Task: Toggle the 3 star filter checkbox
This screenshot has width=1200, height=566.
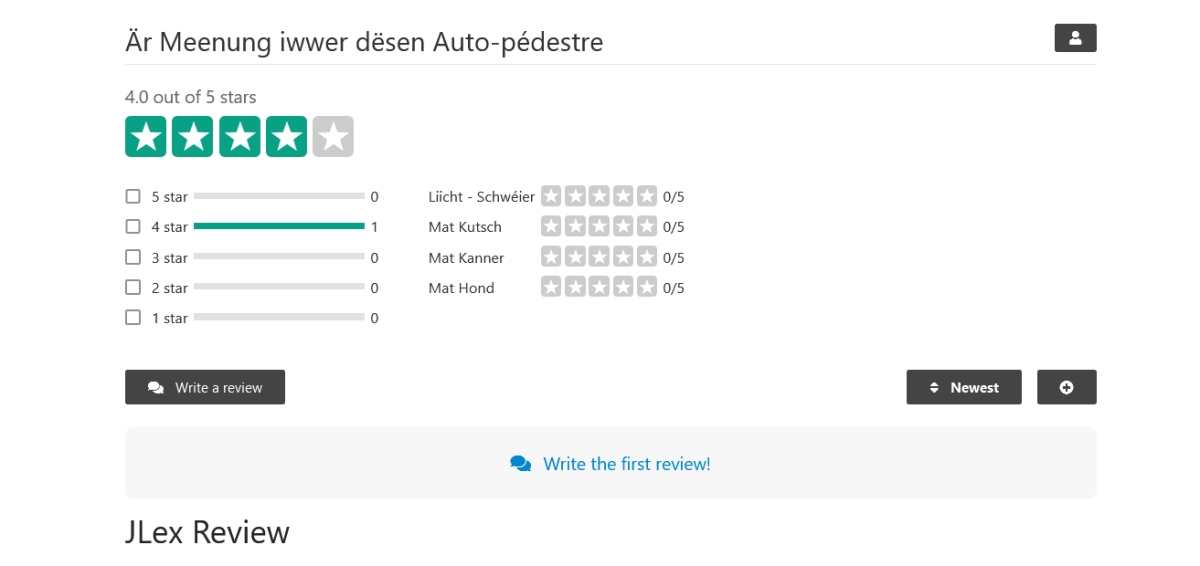Action: coord(133,257)
